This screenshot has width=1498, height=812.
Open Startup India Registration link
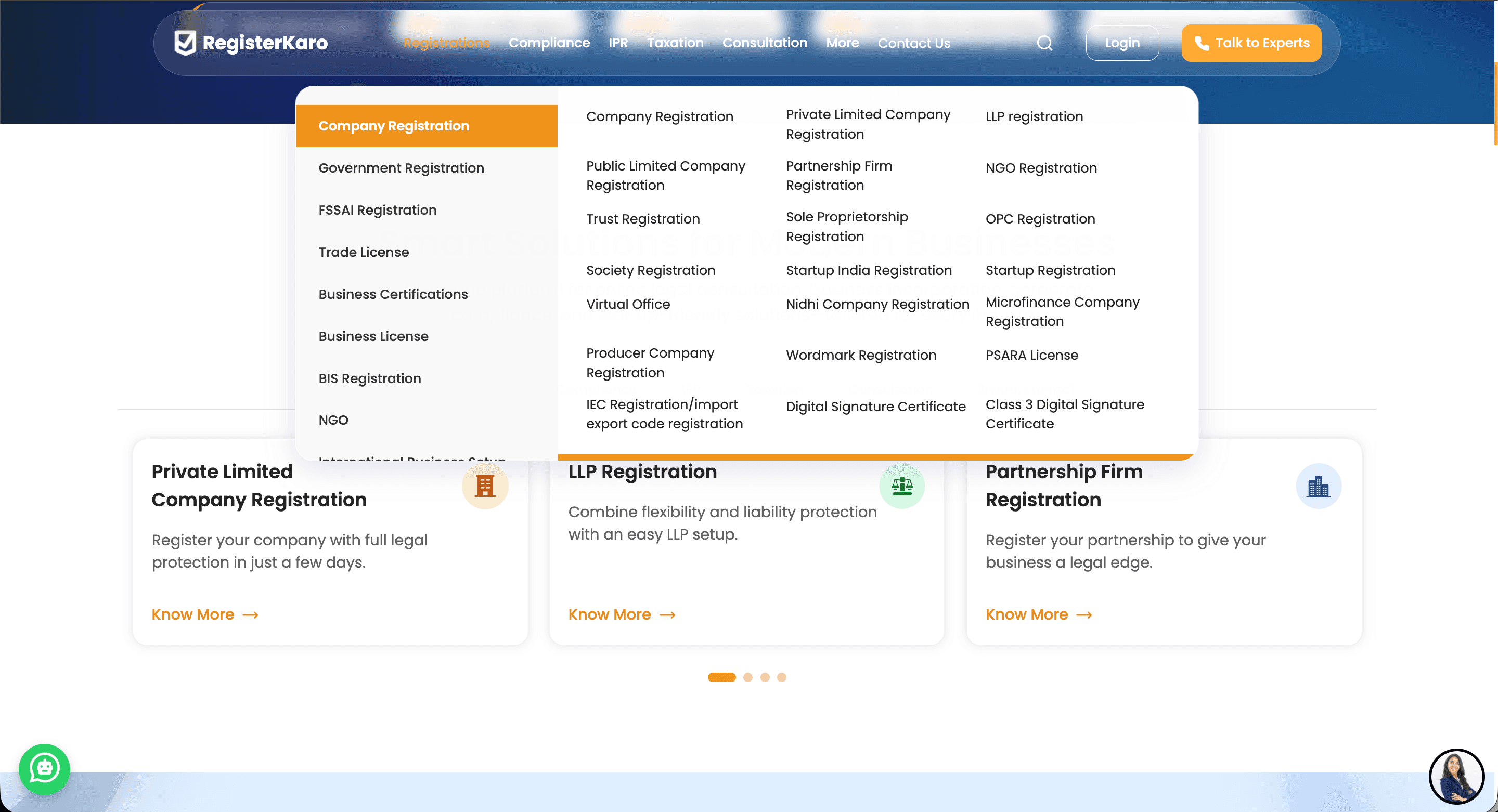coord(868,270)
